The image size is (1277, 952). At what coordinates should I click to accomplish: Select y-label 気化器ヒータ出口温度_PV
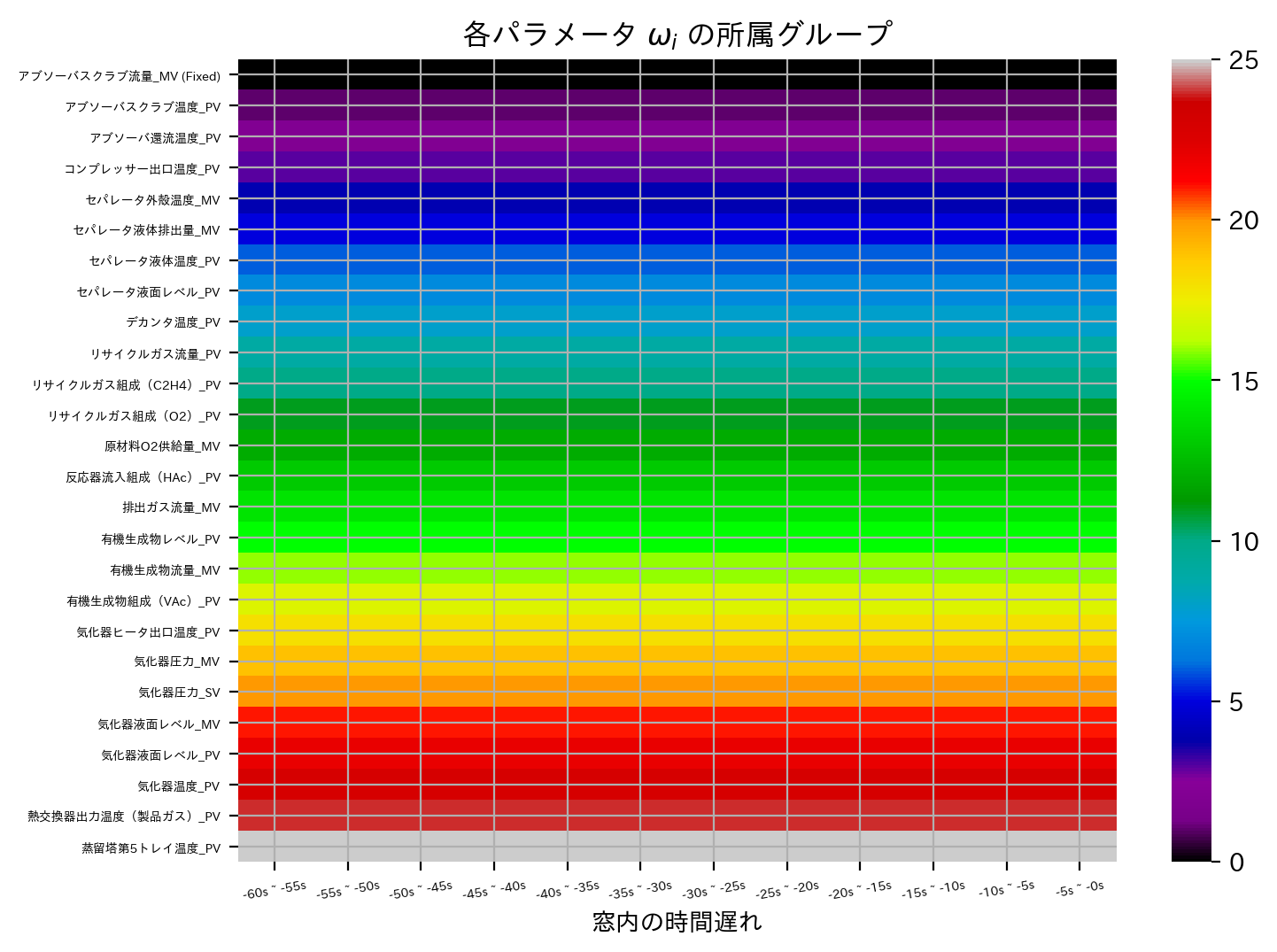(x=148, y=632)
